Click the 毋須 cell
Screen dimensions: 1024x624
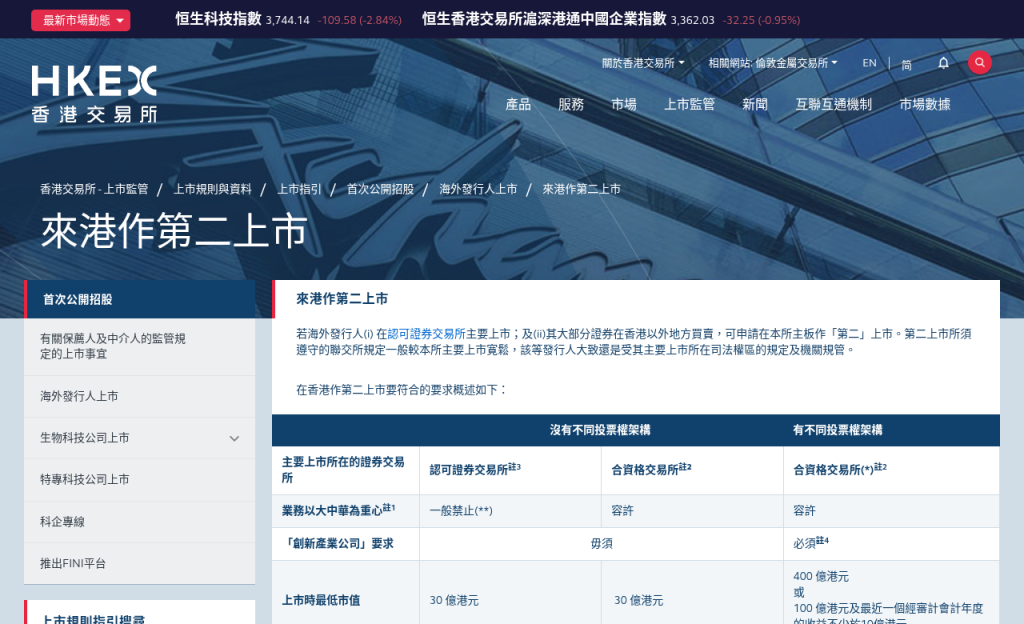point(601,544)
